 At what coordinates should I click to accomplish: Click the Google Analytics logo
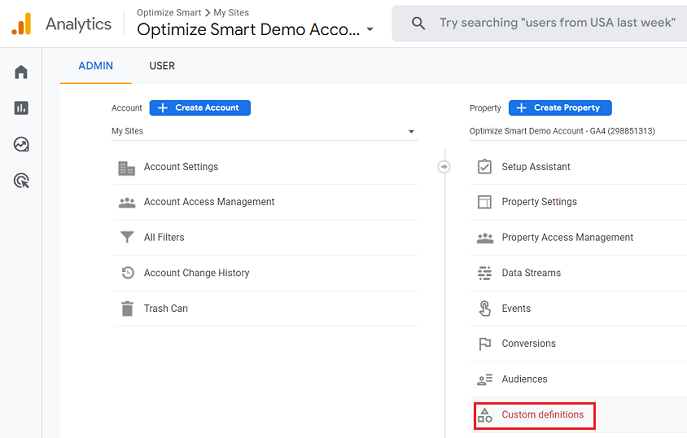tap(21, 23)
